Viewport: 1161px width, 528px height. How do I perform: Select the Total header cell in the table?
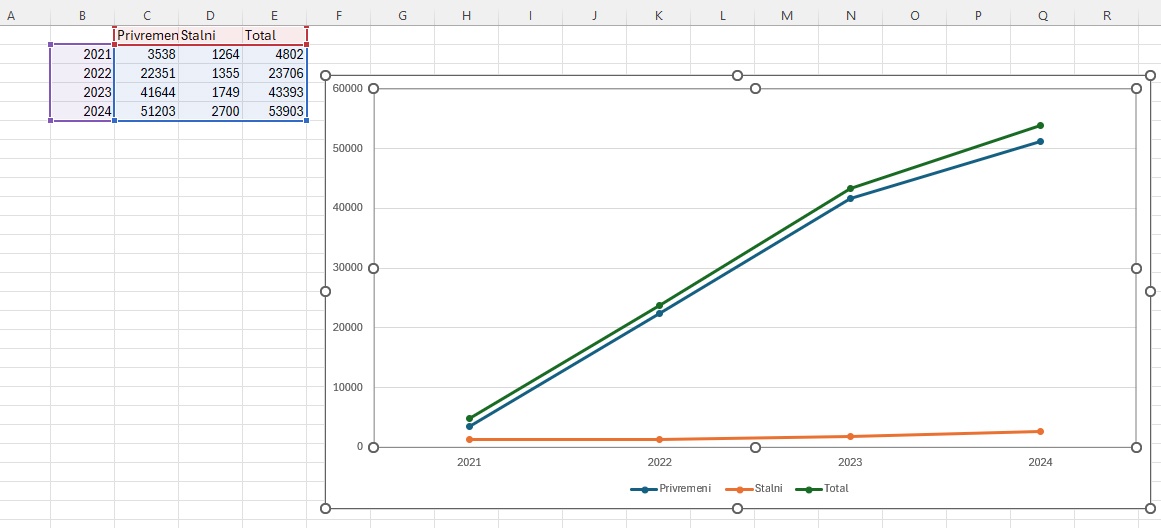point(274,35)
